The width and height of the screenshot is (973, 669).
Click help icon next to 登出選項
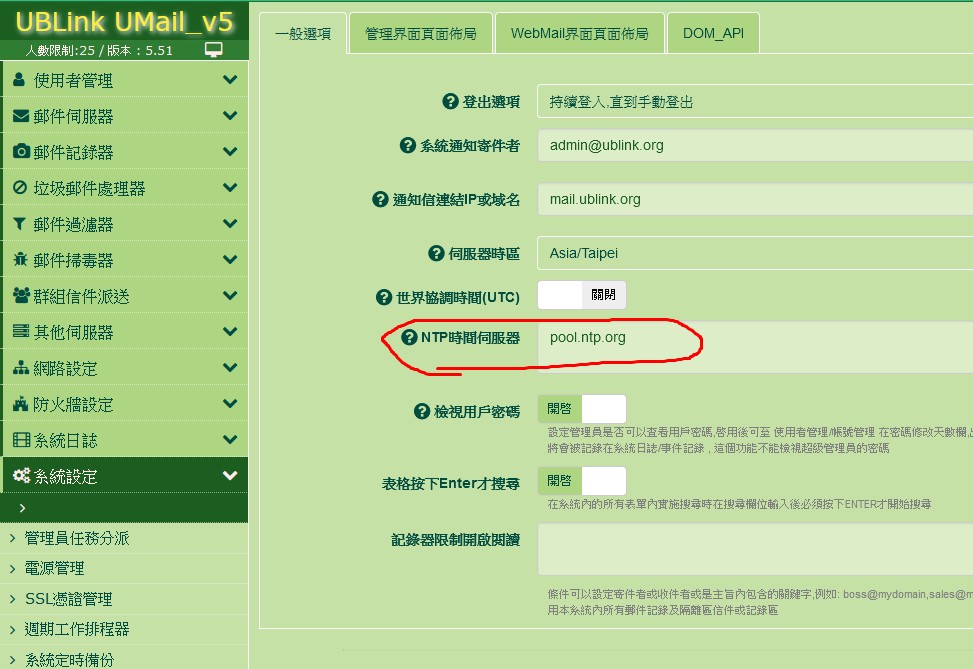(450, 102)
